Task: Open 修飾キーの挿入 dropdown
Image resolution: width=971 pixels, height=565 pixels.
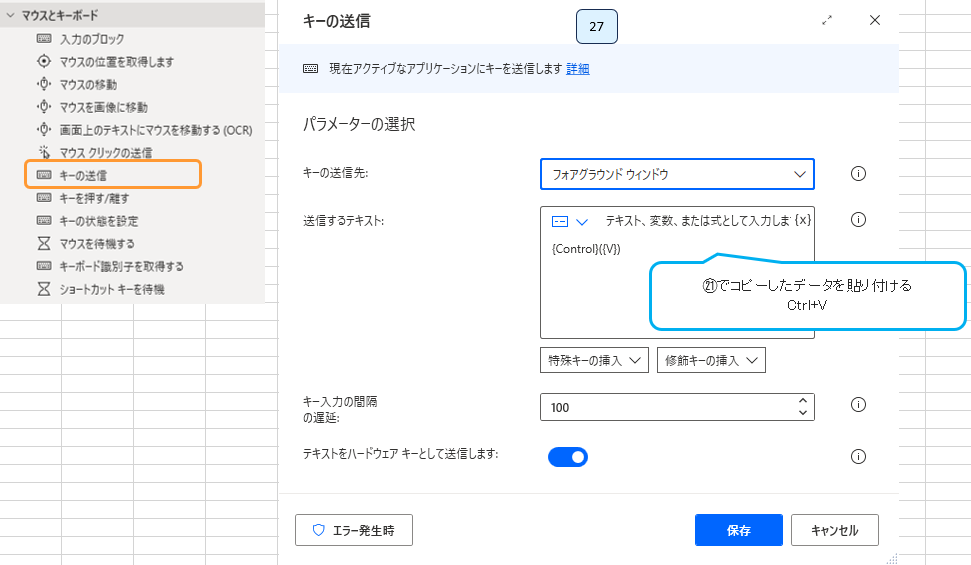Action: [x=711, y=360]
